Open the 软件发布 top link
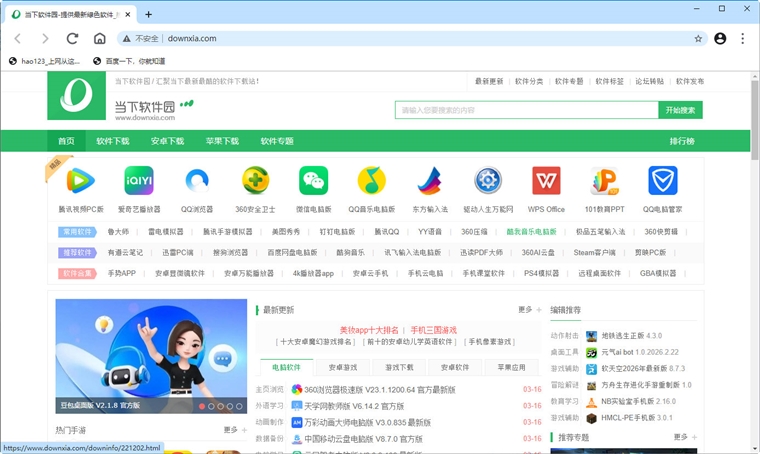This screenshot has height=454, width=760. click(690, 81)
